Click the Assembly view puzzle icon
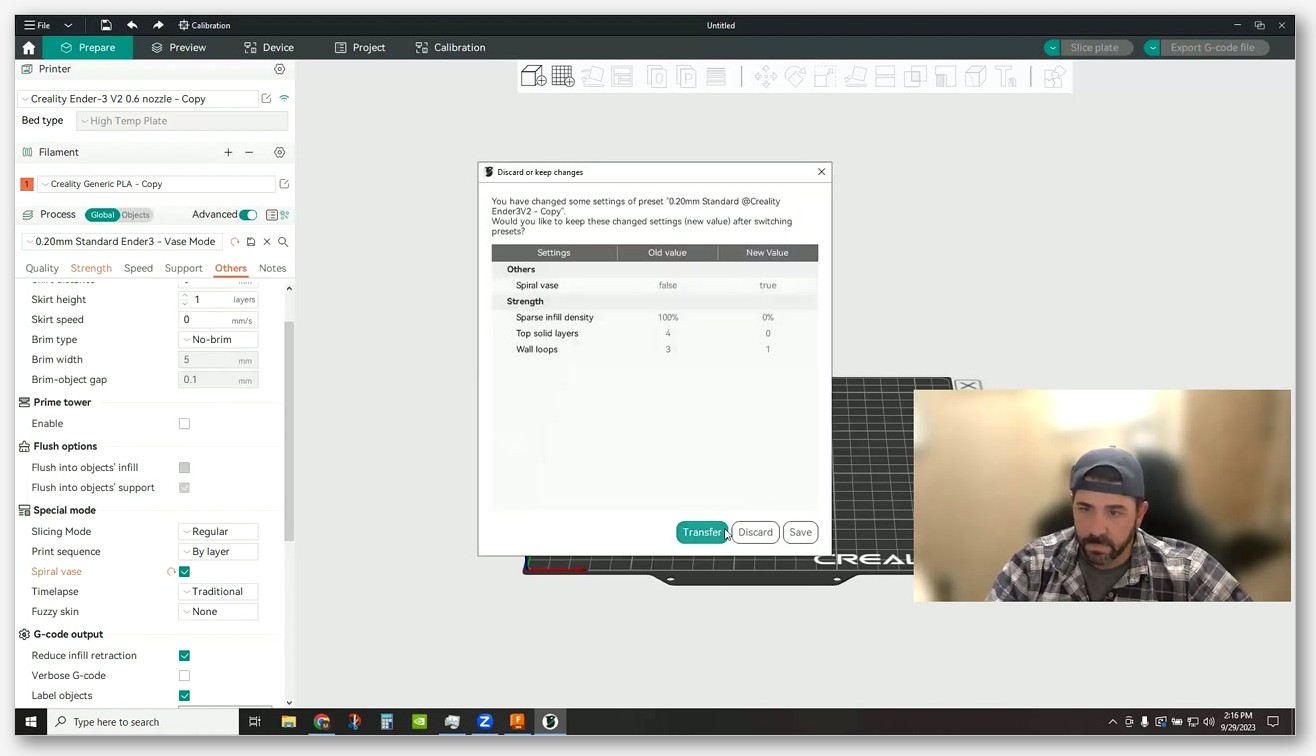Screen dimensions: 1316x756 (1054, 76)
